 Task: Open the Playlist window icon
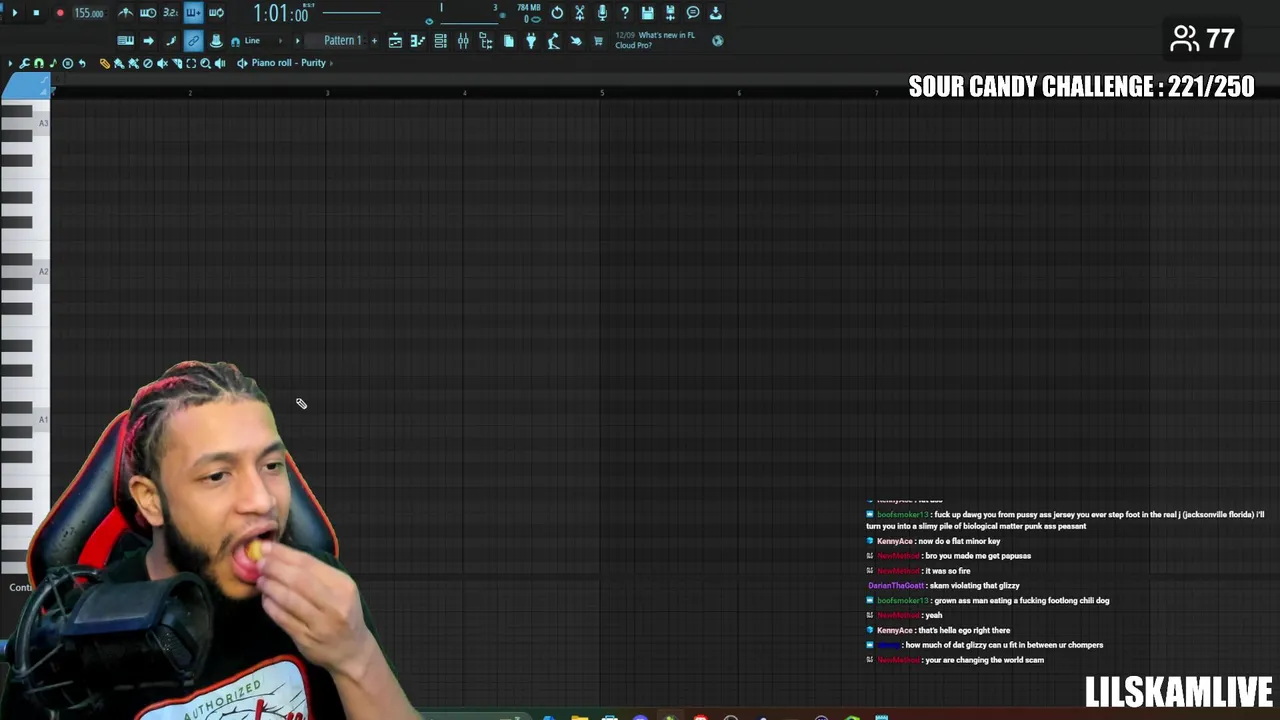395,41
